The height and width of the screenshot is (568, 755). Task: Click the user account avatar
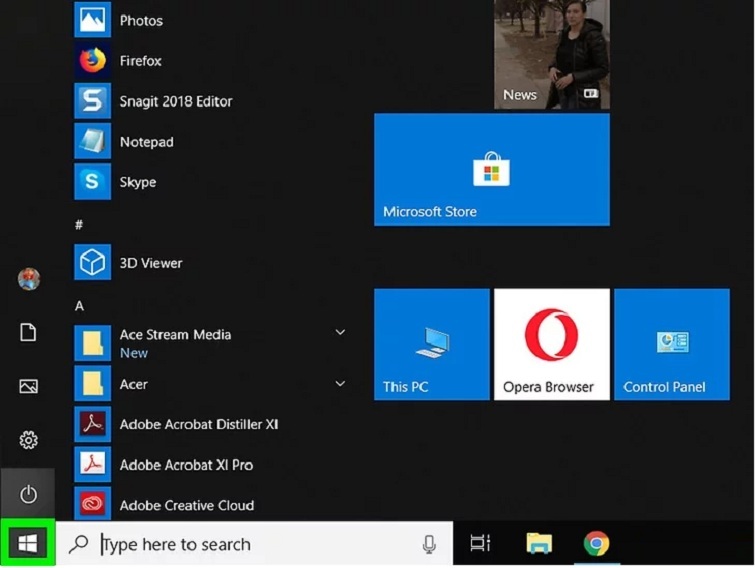29,279
